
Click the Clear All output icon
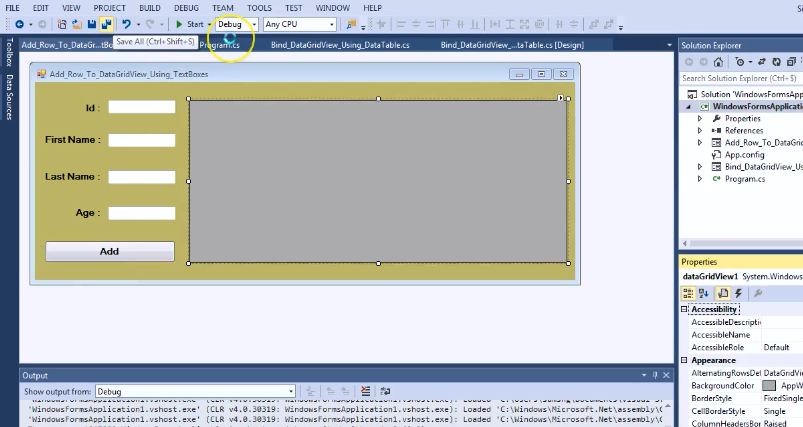366,392
